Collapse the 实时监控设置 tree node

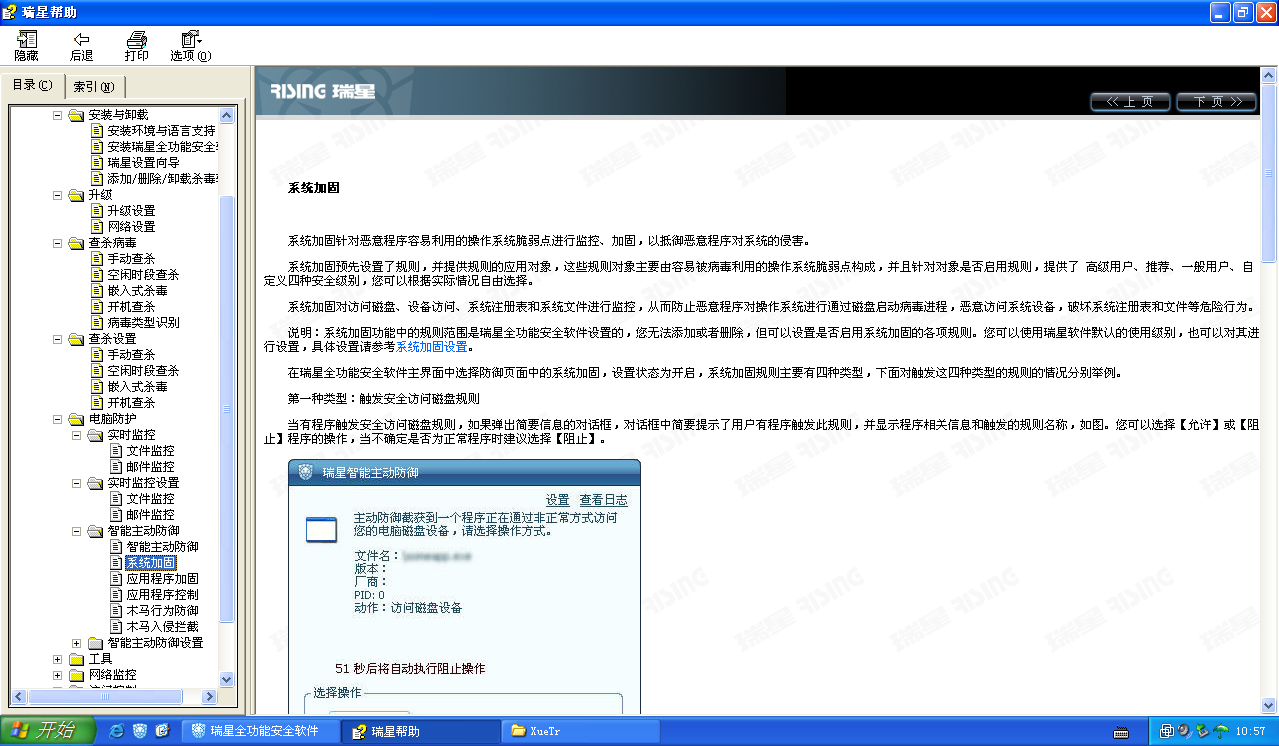tap(77, 483)
